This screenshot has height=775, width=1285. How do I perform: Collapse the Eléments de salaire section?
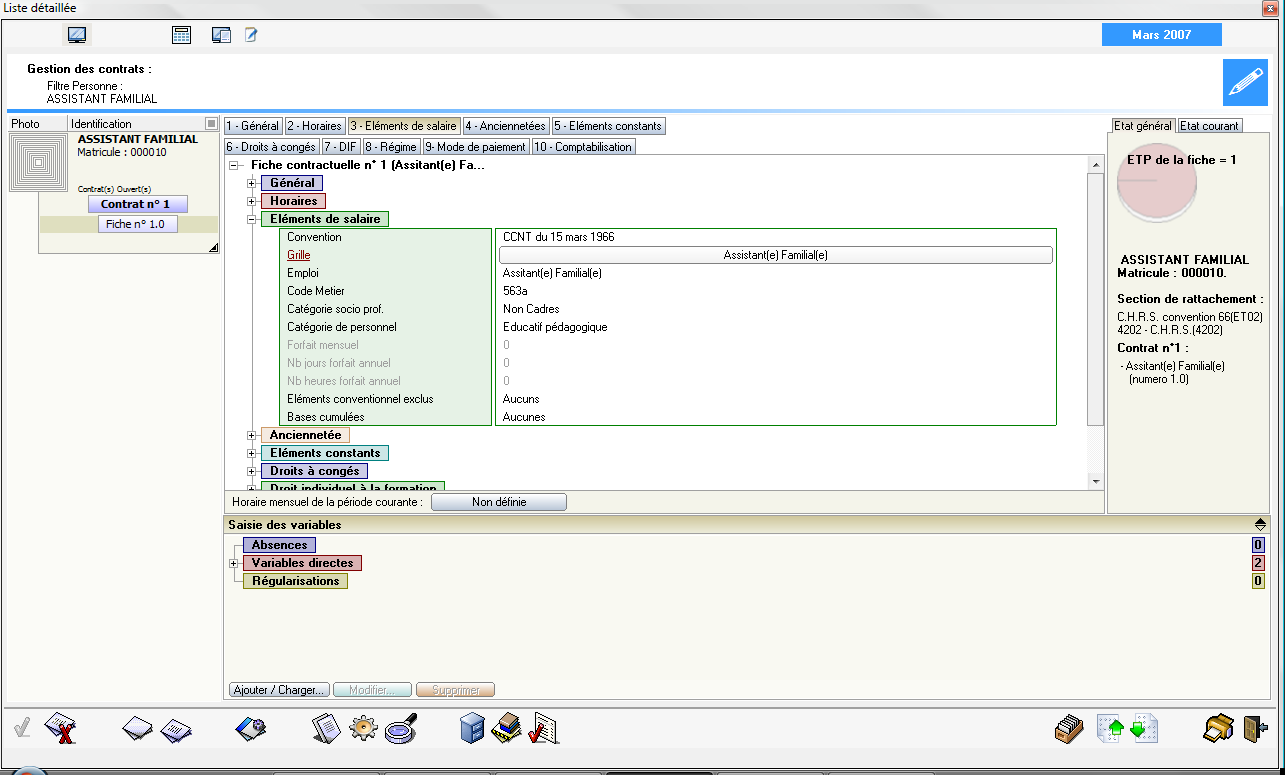252,219
